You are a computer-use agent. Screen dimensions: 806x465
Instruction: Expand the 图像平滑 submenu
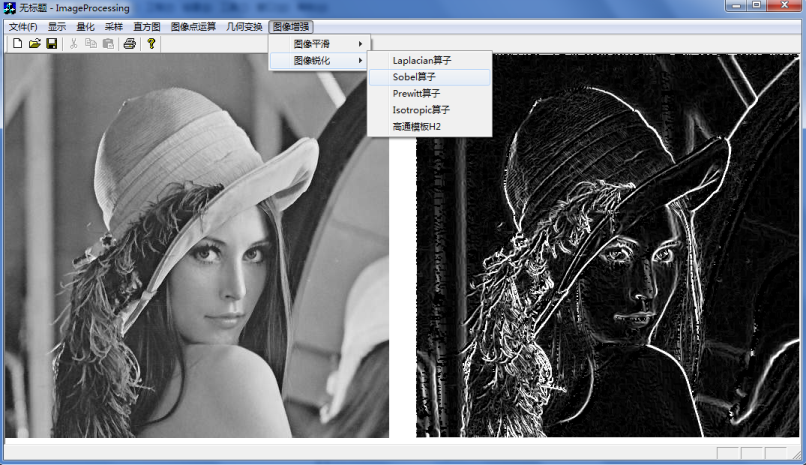click(x=319, y=44)
